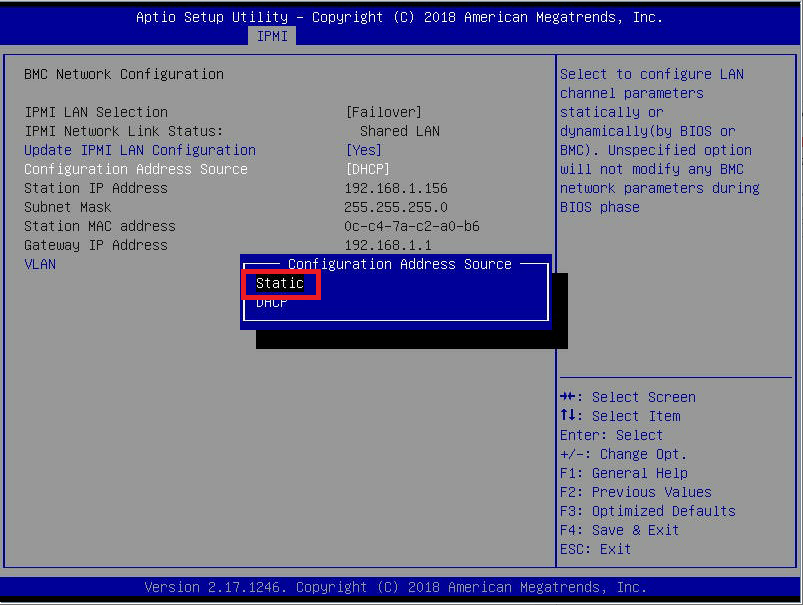This screenshot has width=803, height=605.
Task: Open the VLAN submenu
Action: 40,264
